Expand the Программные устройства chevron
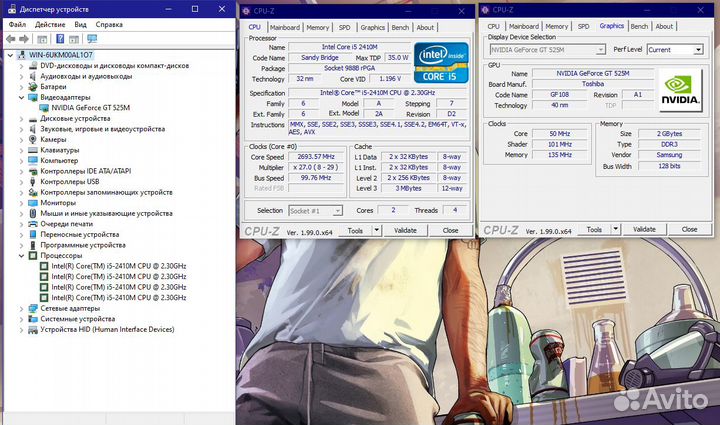This screenshot has width=720, height=425. [x=21, y=245]
